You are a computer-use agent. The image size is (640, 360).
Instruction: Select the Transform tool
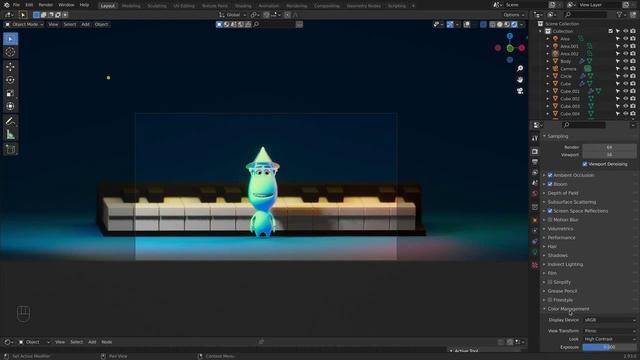point(10,106)
